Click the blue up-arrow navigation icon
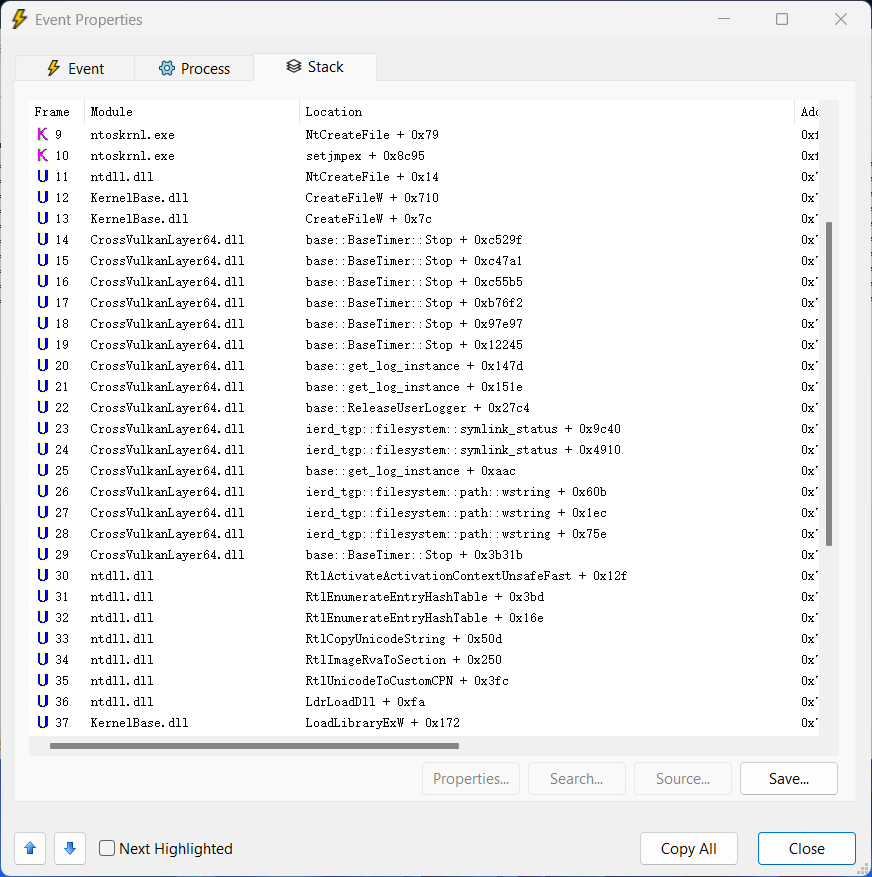The height and width of the screenshot is (877, 872). (29, 848)
